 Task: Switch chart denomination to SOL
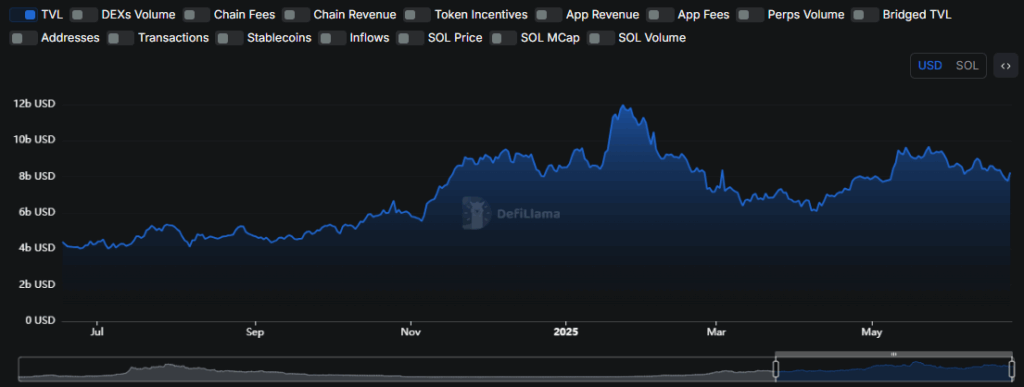point(967,66)
